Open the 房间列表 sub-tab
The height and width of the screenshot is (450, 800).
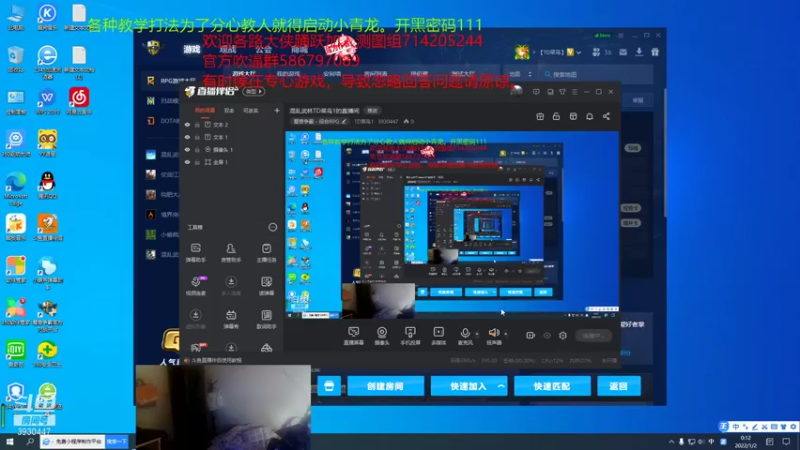[x=375, y=74]
